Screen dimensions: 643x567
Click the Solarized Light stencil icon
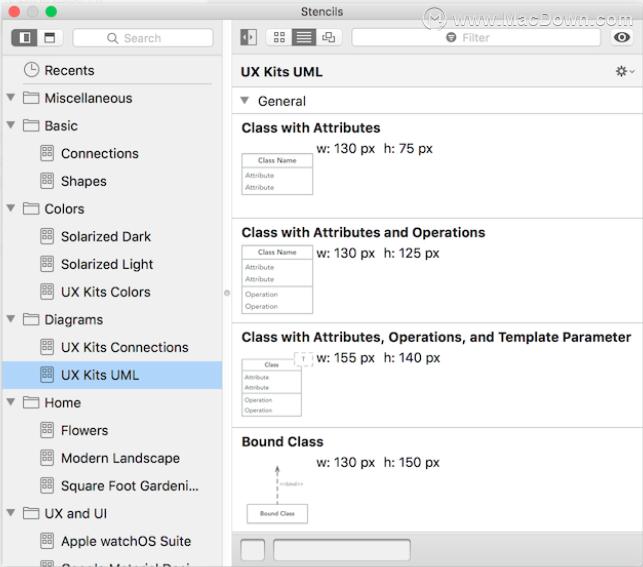[x=47, y=264]
